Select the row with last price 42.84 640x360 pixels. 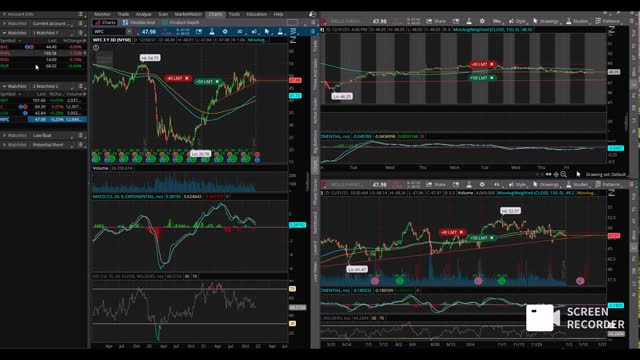43,113
